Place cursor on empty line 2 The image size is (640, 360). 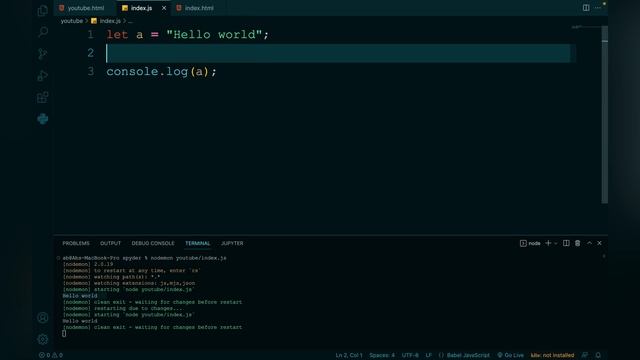[x=338, y=53]
